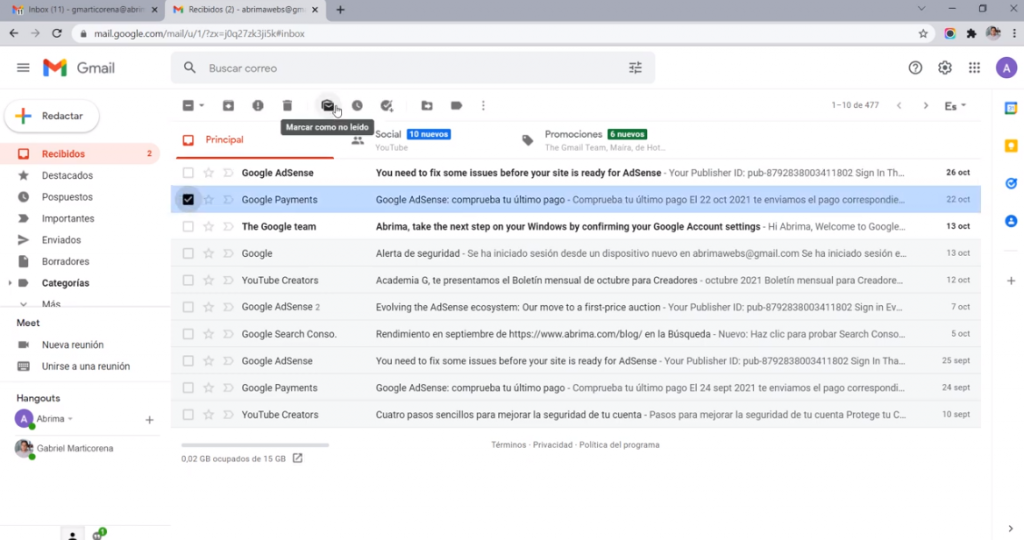Image resolution: width=1024 pixels, height=540 pixels.
Task: Focus the Buscar correo search field
Action: [x=411, y=68]
